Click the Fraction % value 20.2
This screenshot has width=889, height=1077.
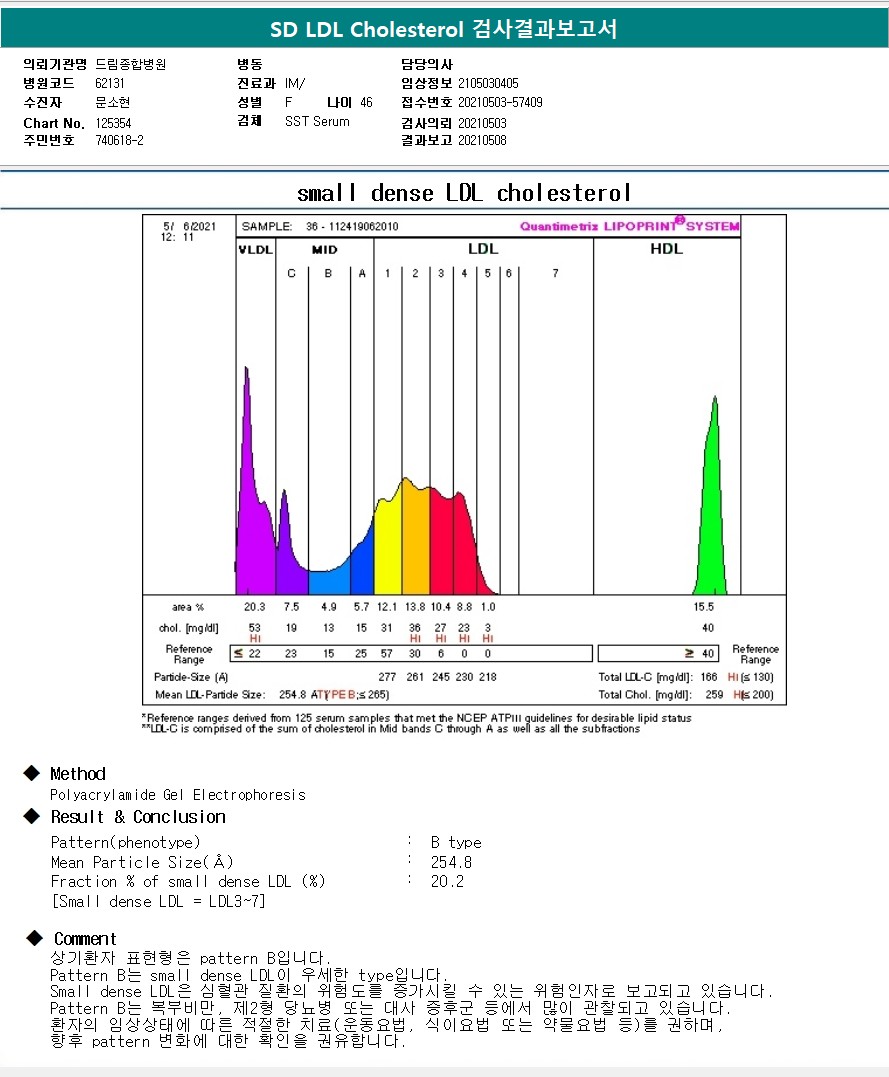pyautogui.click(x=447, y=881)
